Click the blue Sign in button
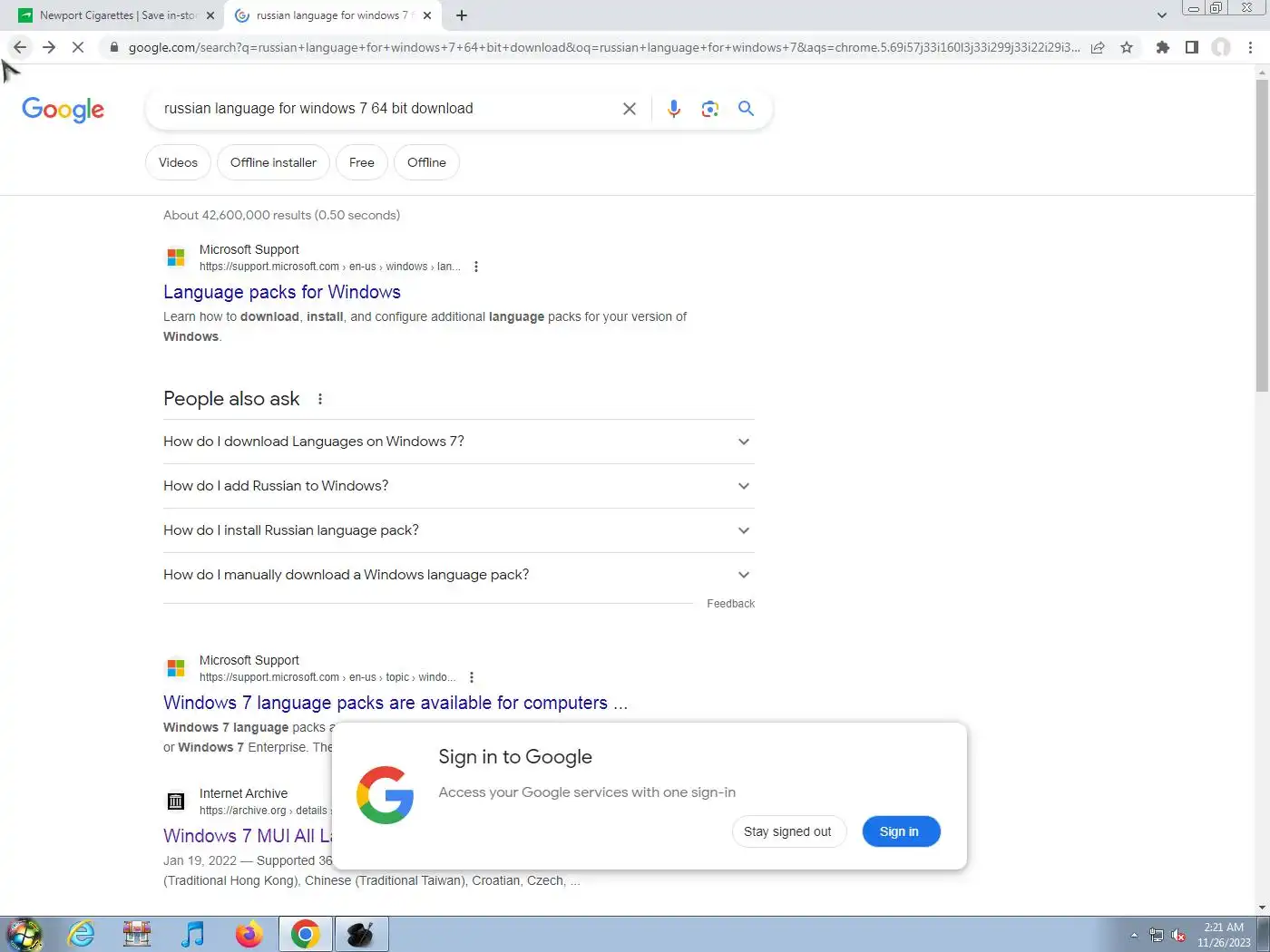This screenshot has width=1270, height=952. pyautogui.click(x=899, y=831)
